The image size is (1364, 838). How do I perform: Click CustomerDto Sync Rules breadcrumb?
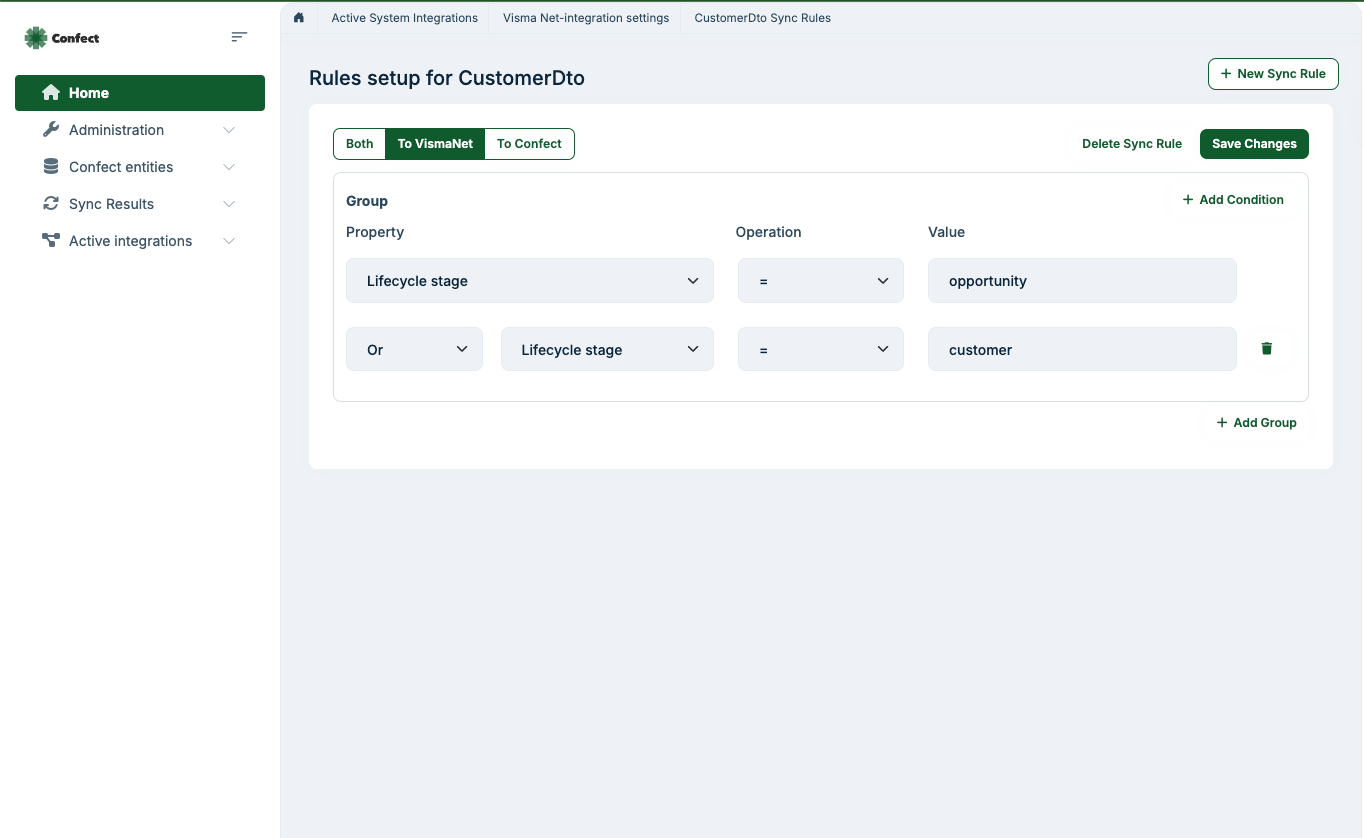point(762,18)
